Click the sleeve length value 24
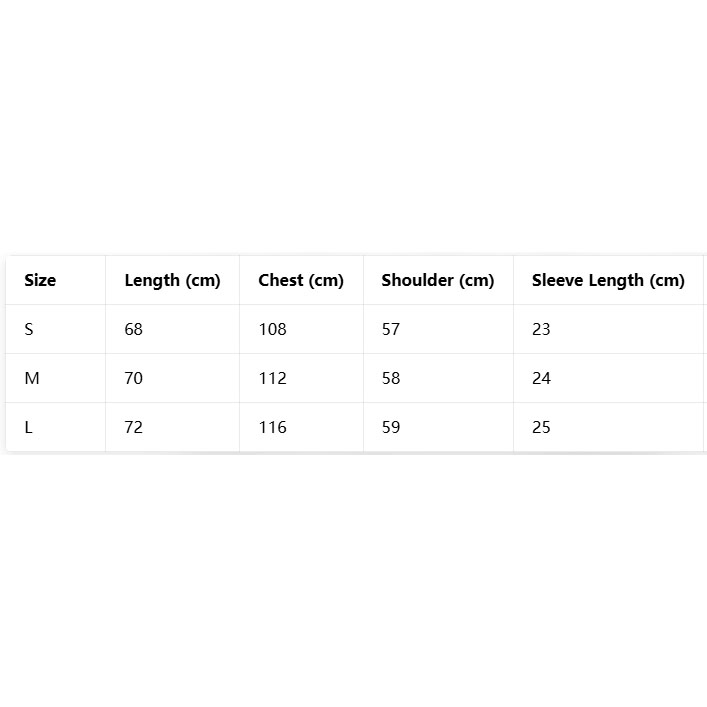 coord(541,378)
